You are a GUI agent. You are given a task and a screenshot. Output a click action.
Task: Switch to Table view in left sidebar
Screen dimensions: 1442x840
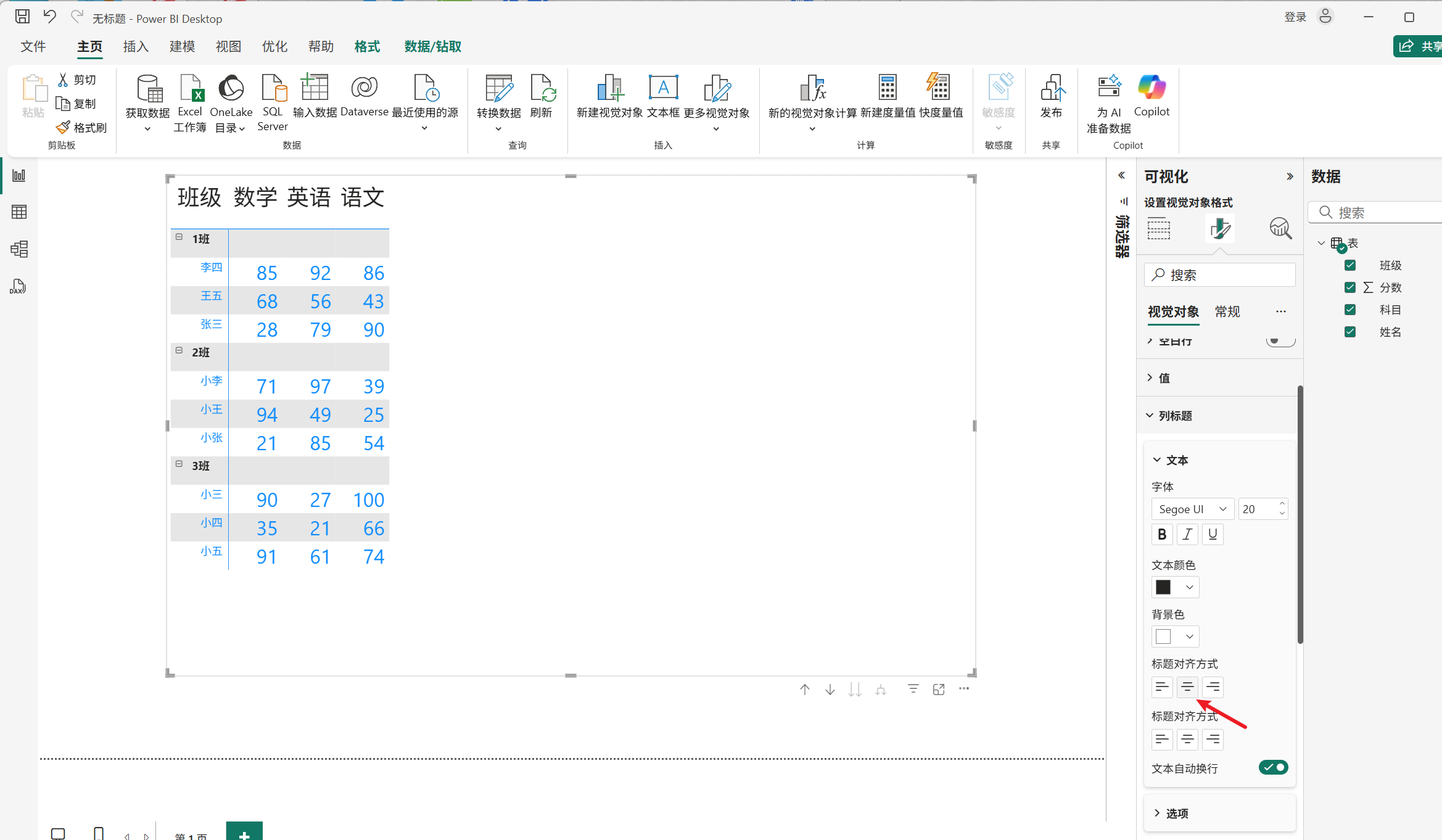pos(19,212)
